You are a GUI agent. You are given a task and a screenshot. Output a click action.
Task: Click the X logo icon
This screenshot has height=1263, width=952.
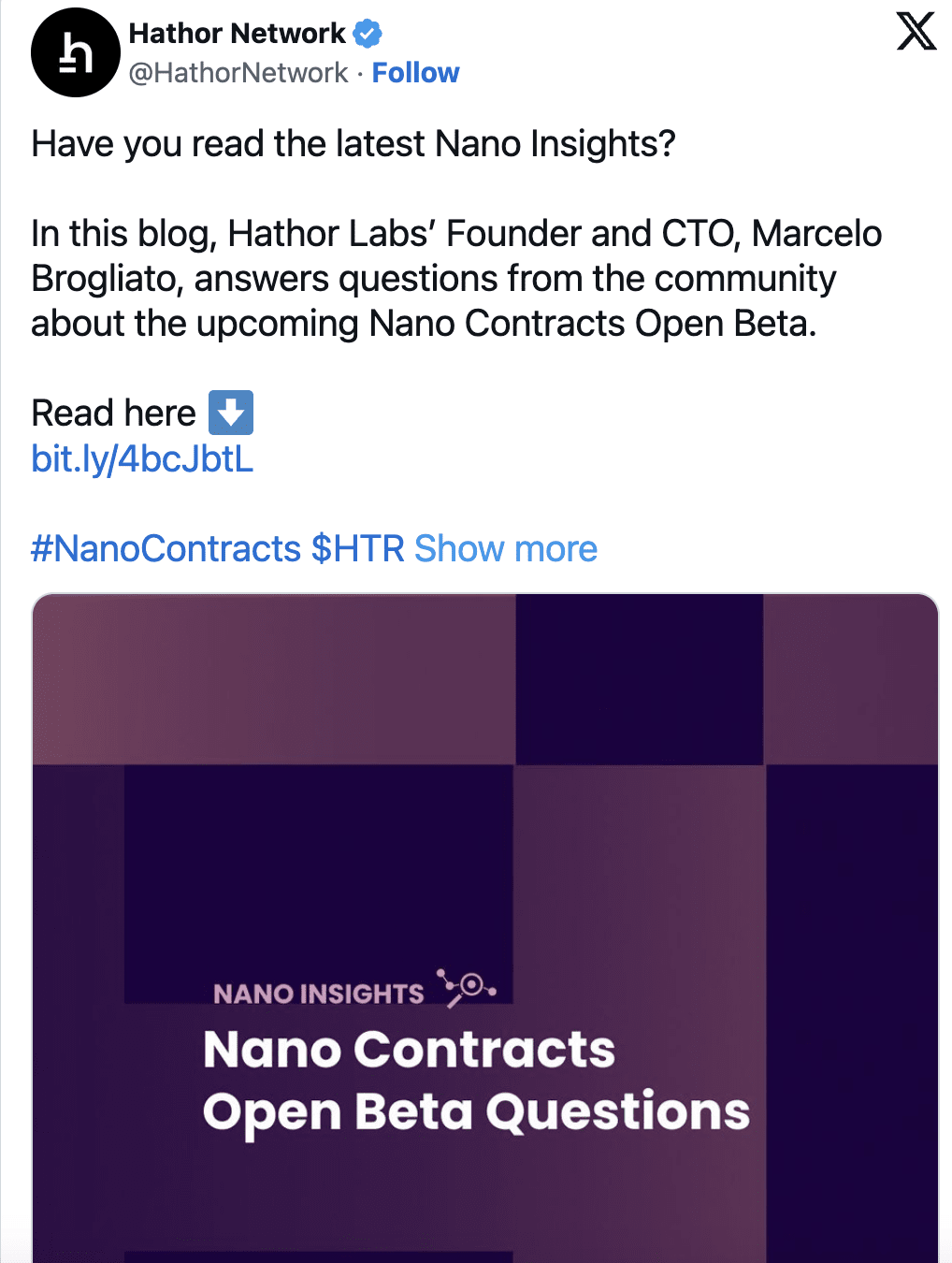tap(916, 32)
